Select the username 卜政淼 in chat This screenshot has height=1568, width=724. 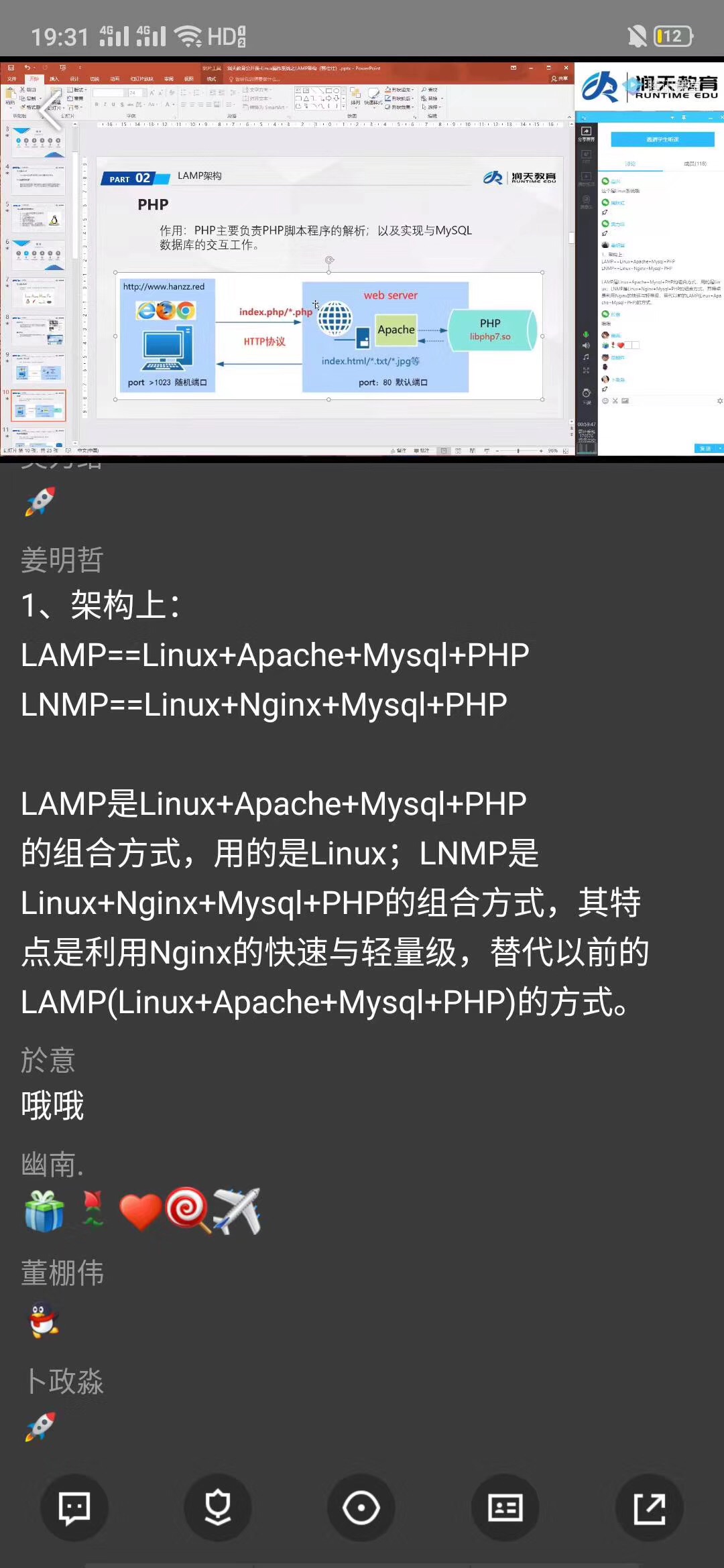click(x=63, y=1381)
